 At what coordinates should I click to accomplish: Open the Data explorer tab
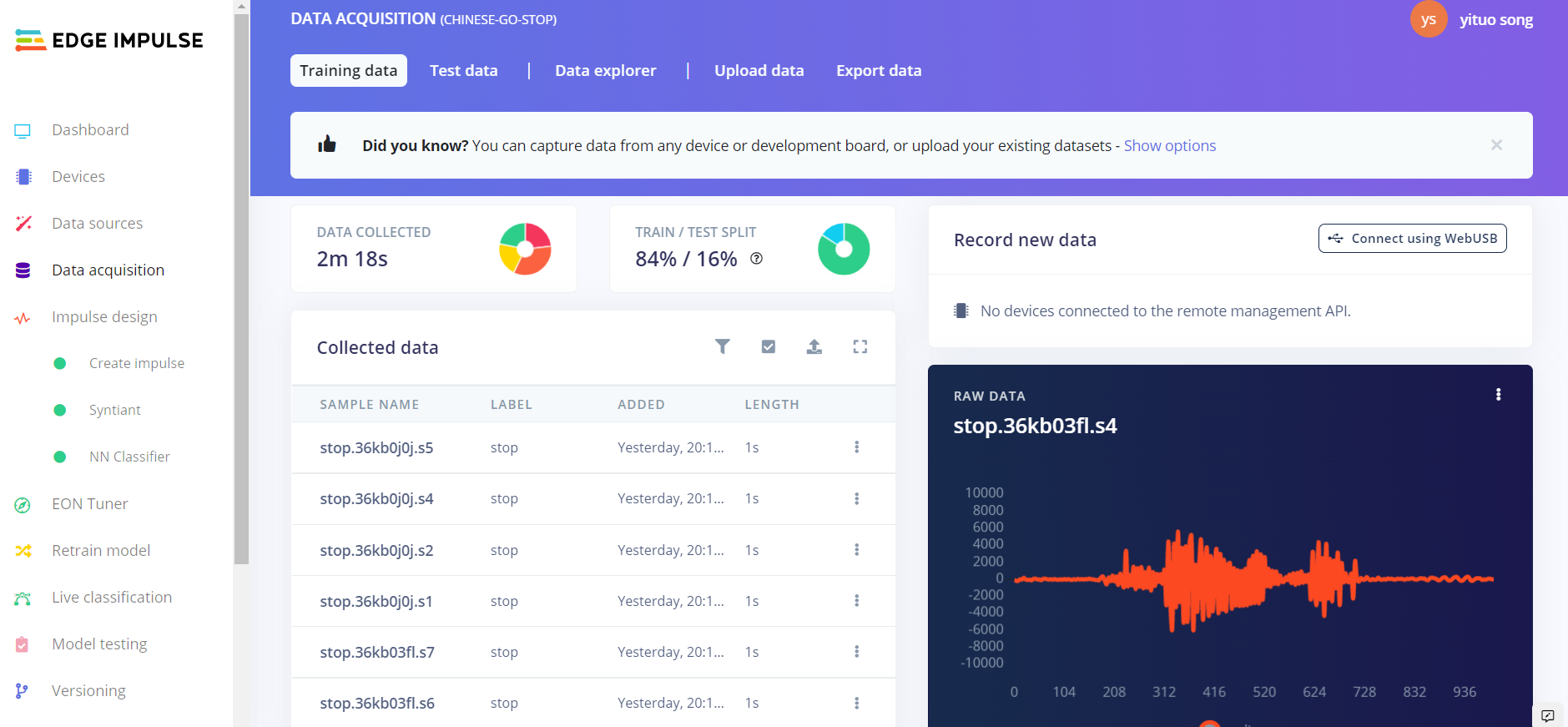coord(606,71)
